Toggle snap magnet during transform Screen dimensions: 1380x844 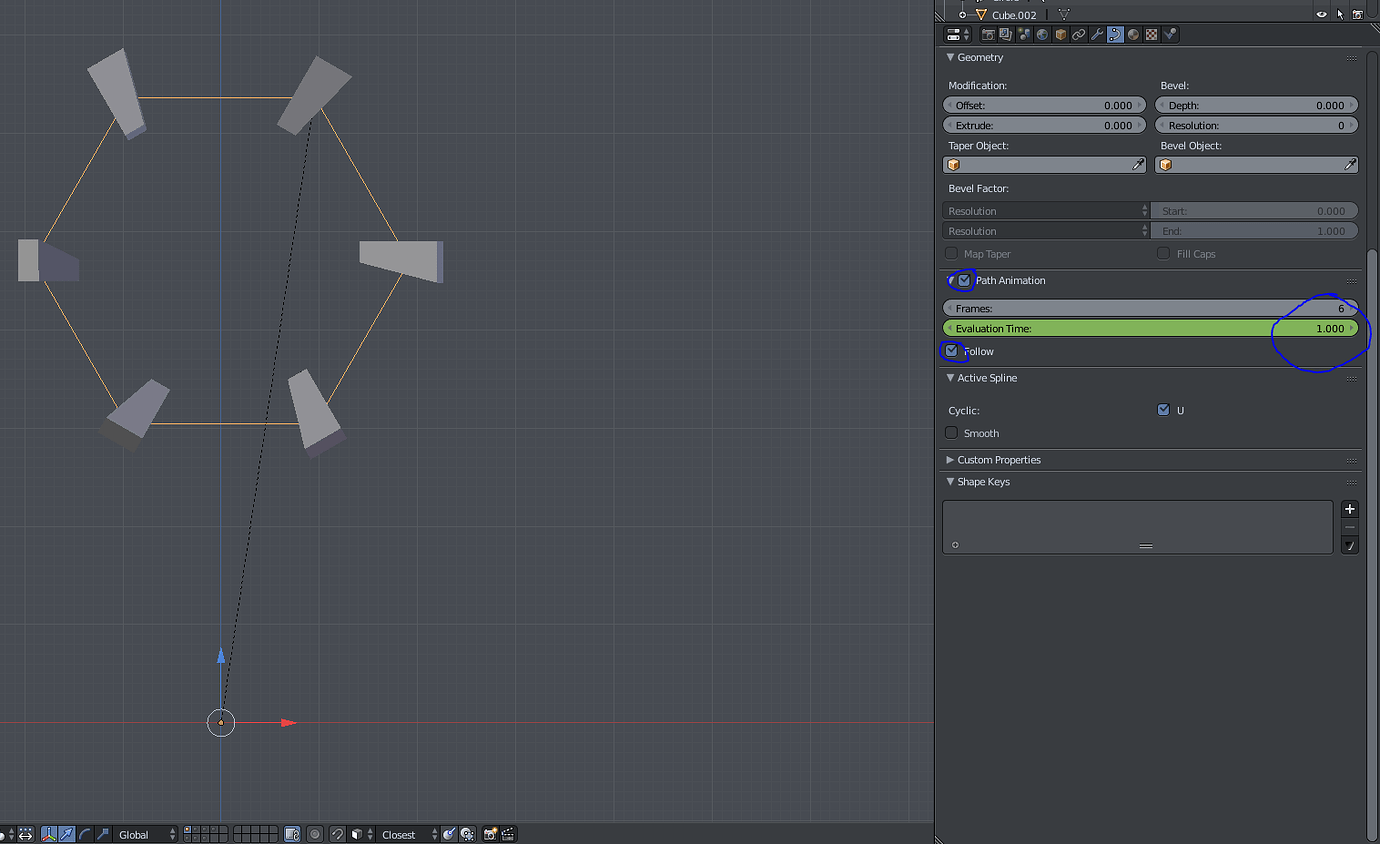tap(338, 834)
